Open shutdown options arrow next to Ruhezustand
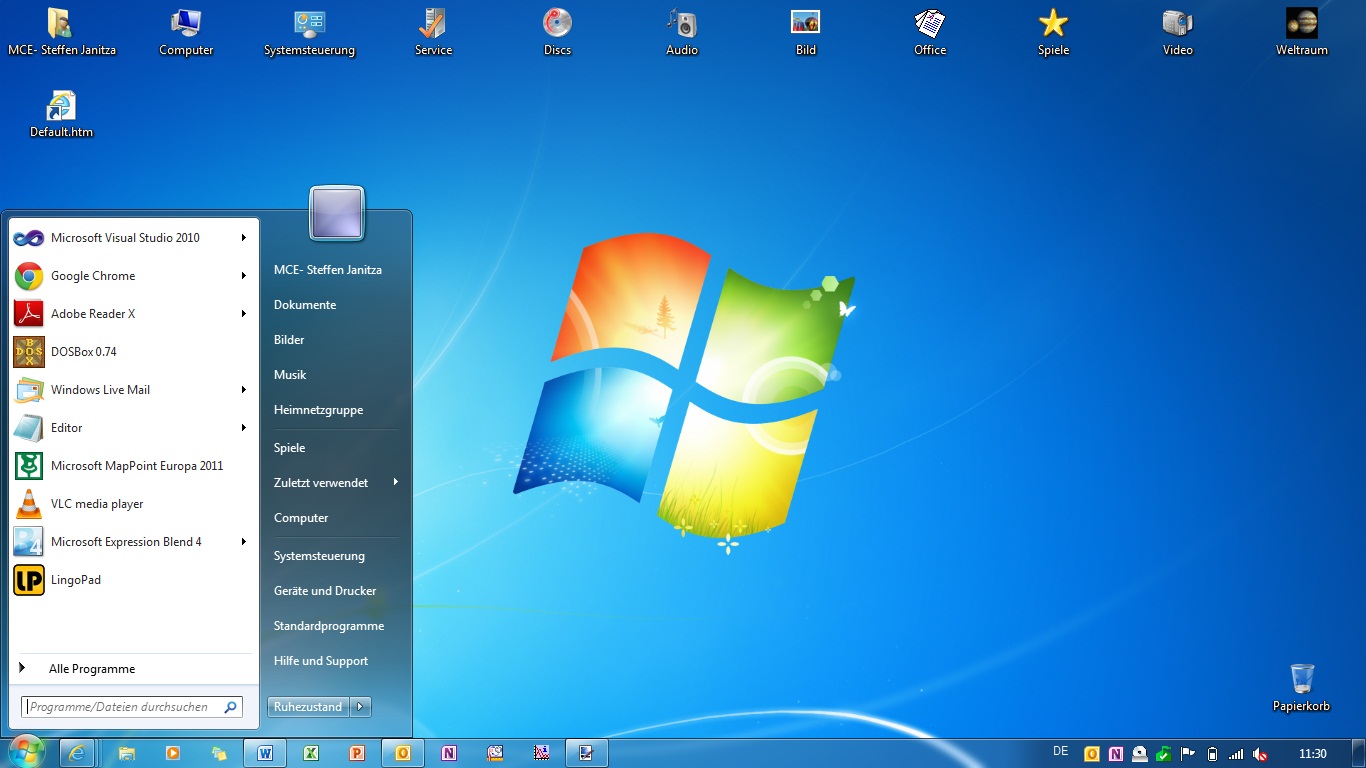Screen dimensions: 1366x768 [360, 707]
